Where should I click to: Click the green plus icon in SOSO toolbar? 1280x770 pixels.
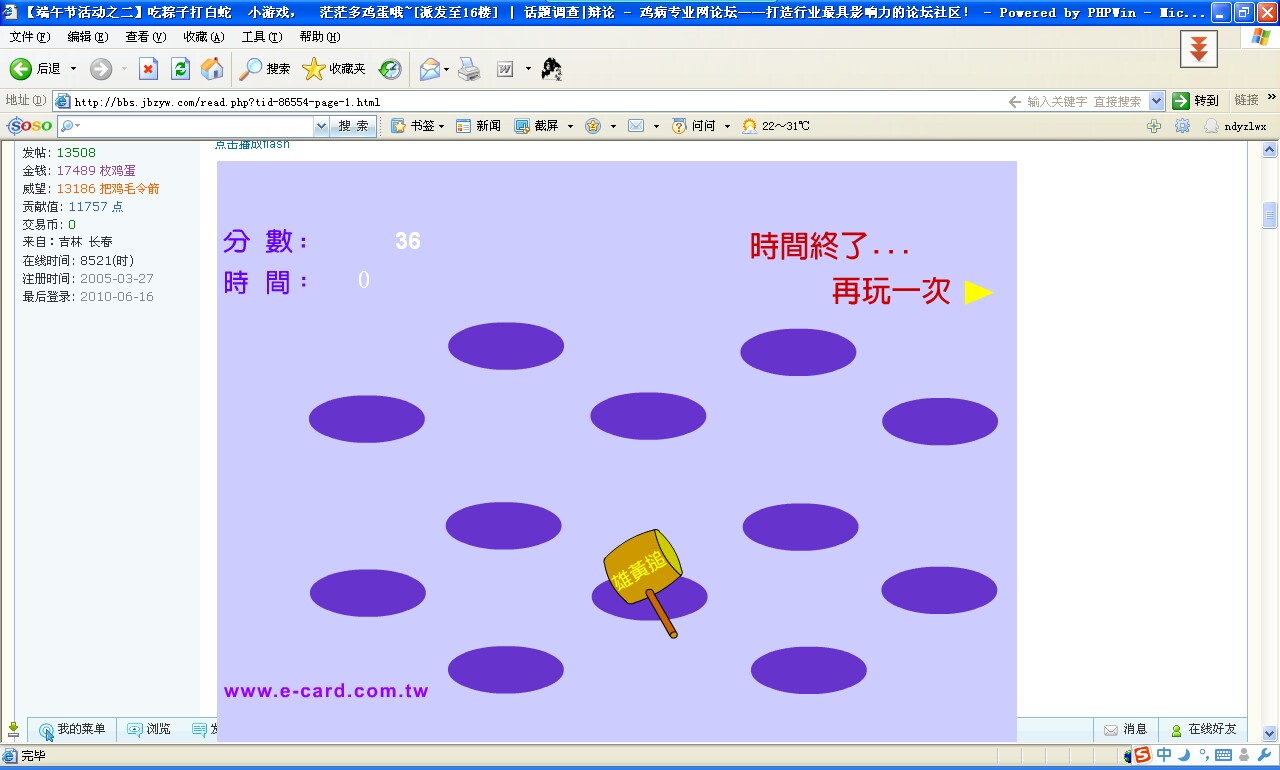click(x=1154, y=126)
